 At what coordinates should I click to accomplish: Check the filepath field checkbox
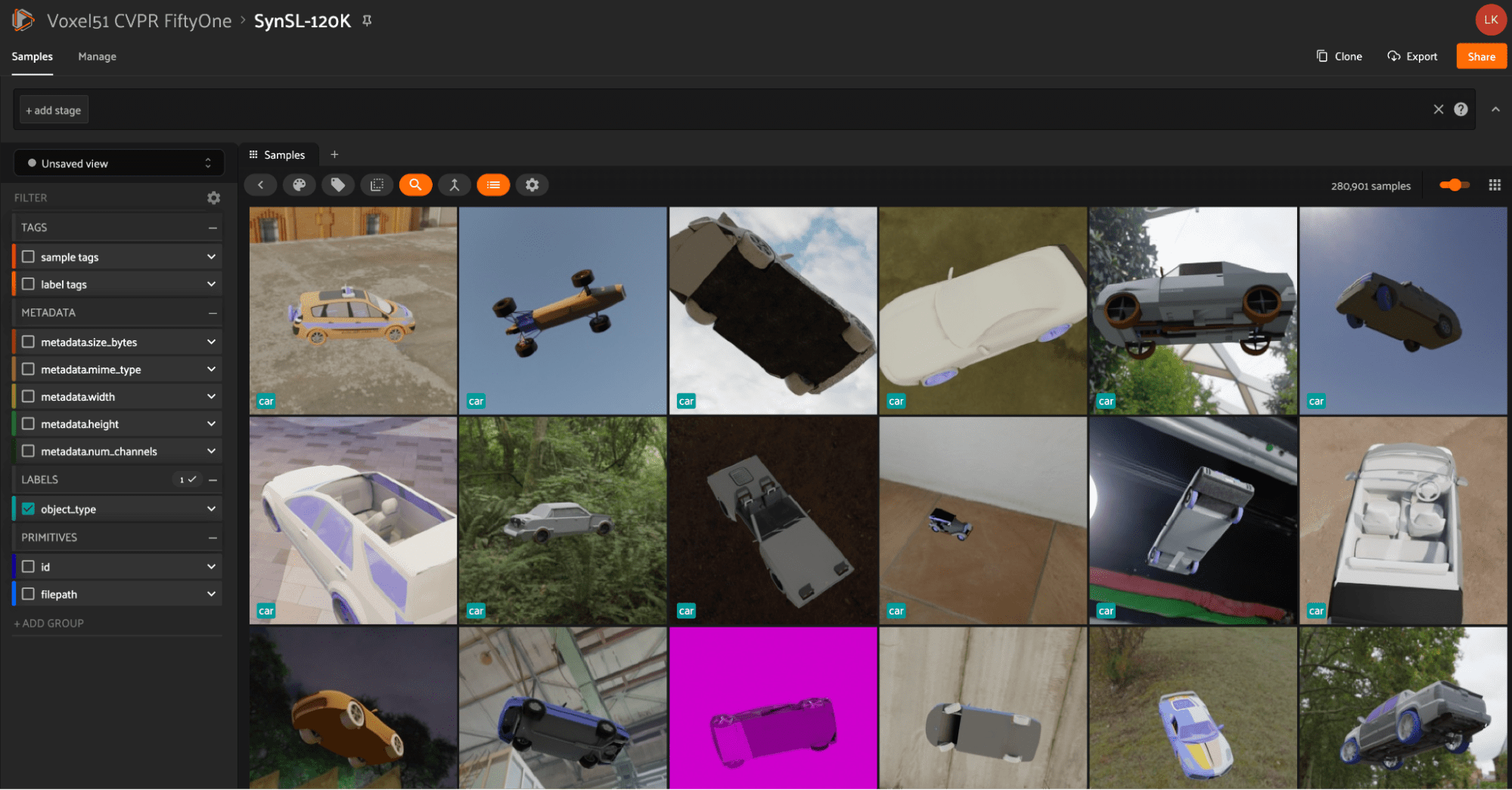click(x=28, y=593)
